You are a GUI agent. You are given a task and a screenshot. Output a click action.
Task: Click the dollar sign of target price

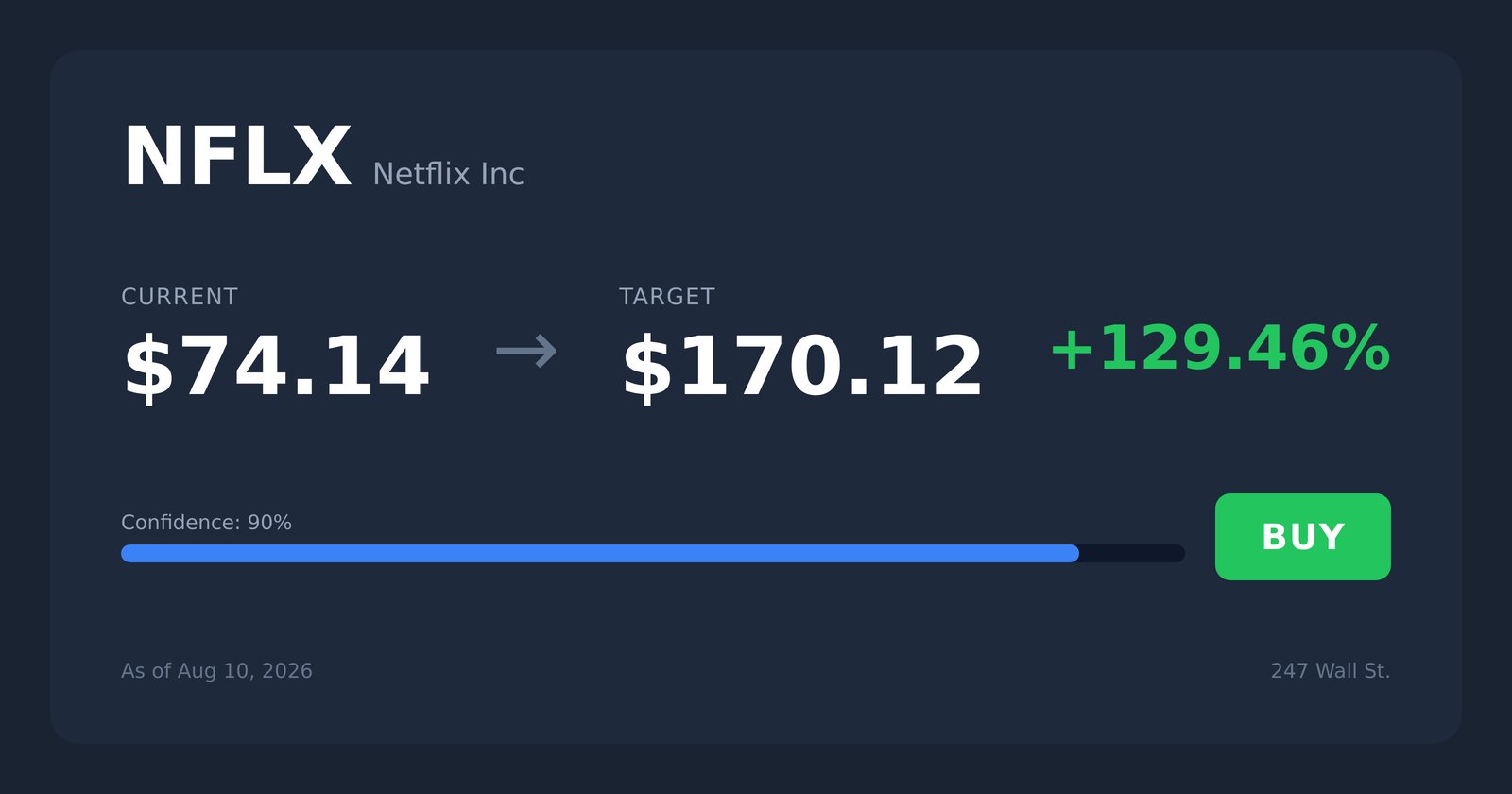pos(646,369)
